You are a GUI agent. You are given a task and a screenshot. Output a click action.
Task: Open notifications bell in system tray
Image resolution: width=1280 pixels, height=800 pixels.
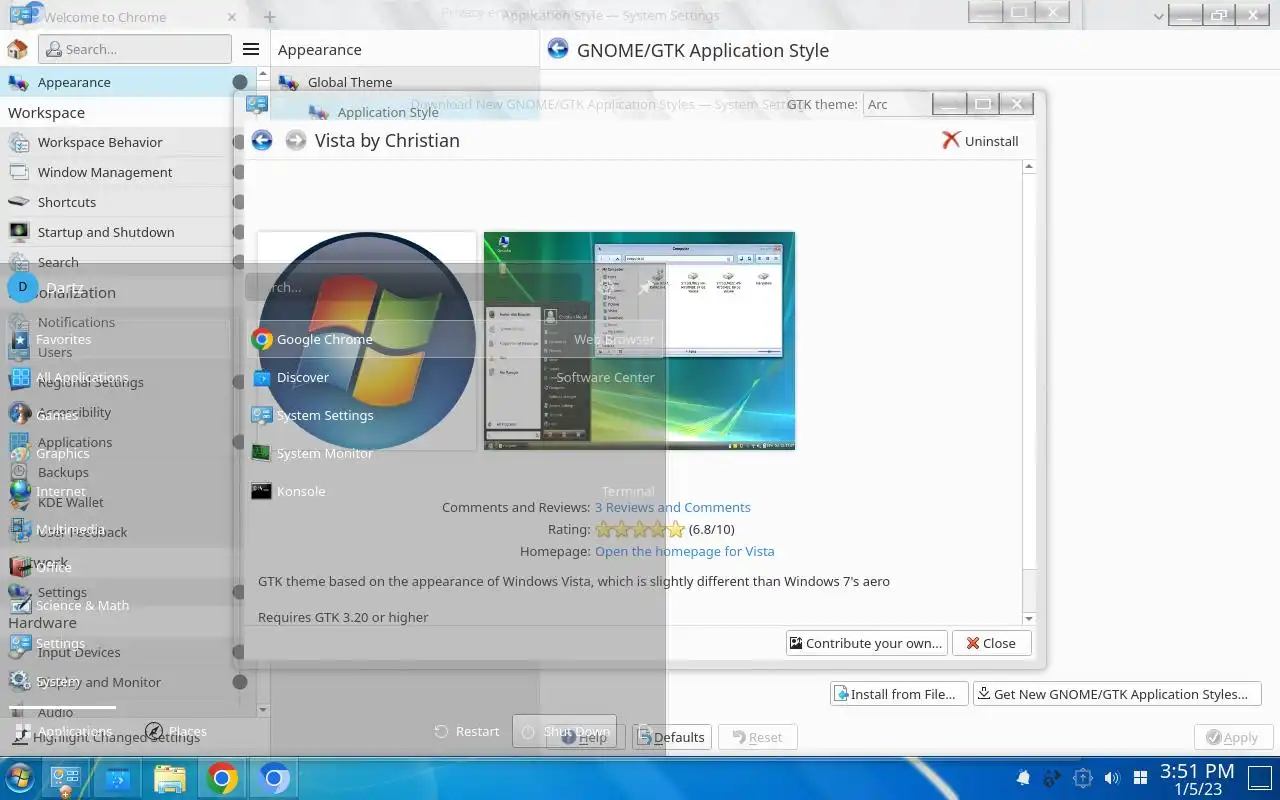pos(1023,778)
